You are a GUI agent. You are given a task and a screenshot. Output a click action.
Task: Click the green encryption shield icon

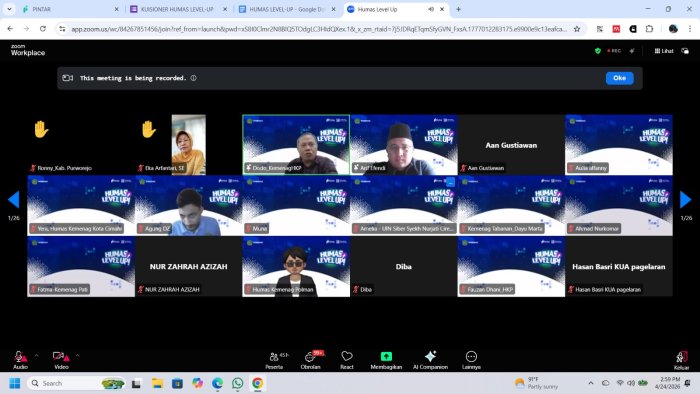(598, 51)
